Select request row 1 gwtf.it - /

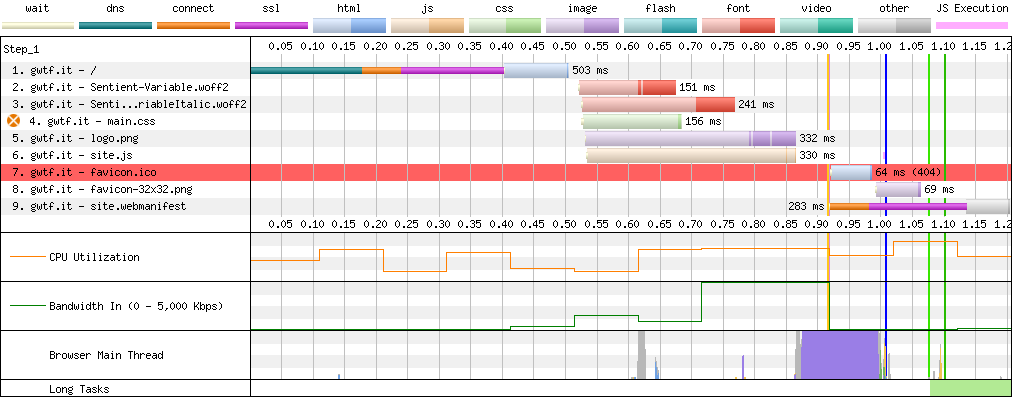506,70
